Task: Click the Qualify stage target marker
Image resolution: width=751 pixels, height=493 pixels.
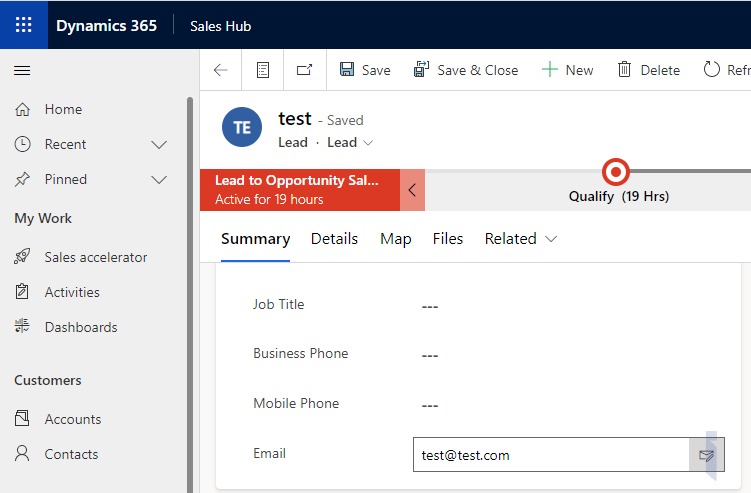Action: pyautogui.click(x=616, y=172)
